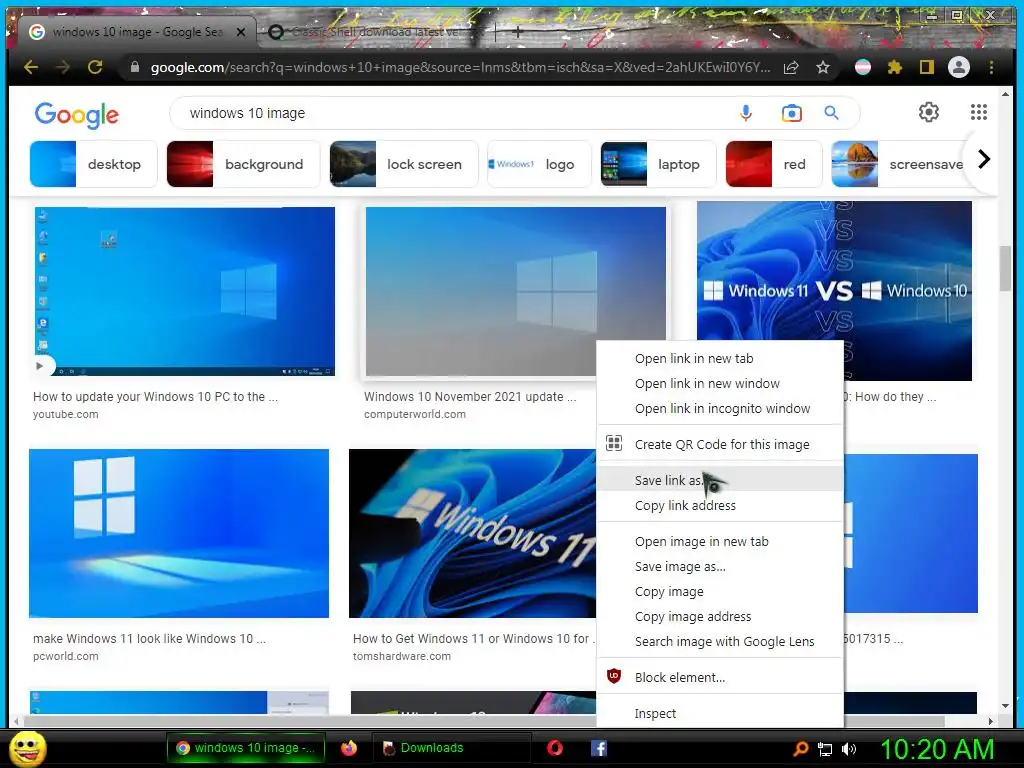
Task: Launch Opera from the taskbar
Action: [555, 748]
